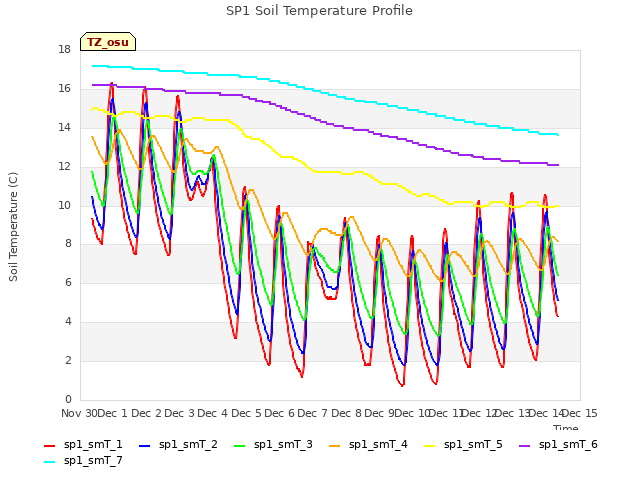Click the 10 y-axis tick label
Image resolution: width=640 pixels, height=480 pixels.
click(x=64, y=205)
